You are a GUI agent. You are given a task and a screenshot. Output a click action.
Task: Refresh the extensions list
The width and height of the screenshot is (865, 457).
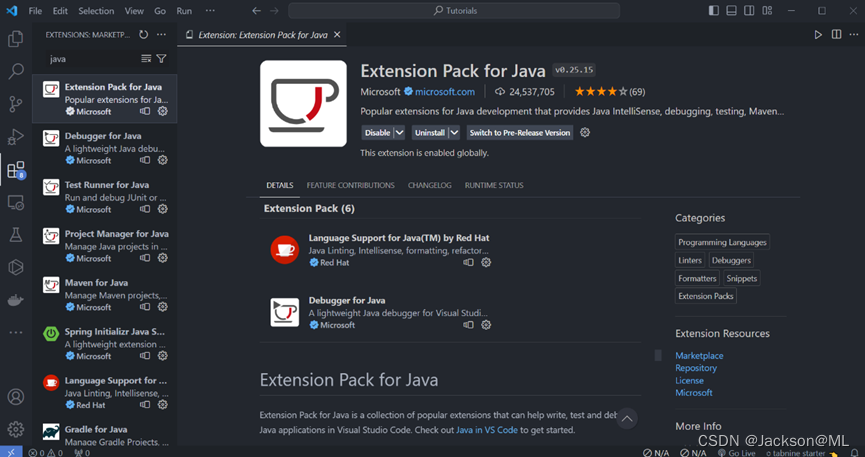tap(143, 35)
